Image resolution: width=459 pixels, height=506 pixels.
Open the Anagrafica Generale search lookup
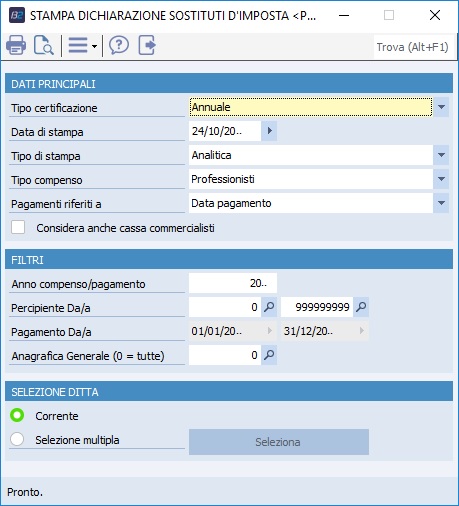[269, 355]
